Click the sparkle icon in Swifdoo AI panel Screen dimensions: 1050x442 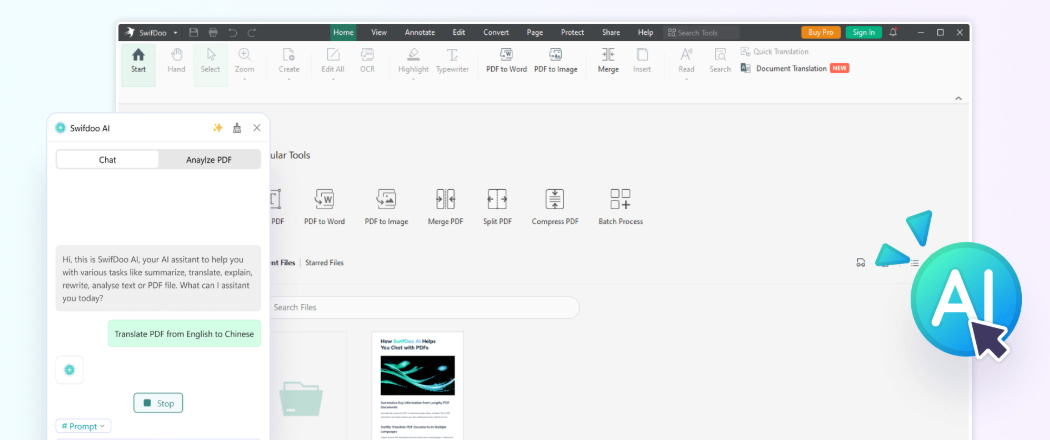pos(218,128)
